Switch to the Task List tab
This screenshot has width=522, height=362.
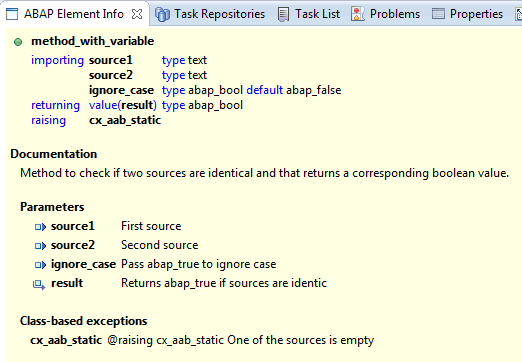click(309, 14)
